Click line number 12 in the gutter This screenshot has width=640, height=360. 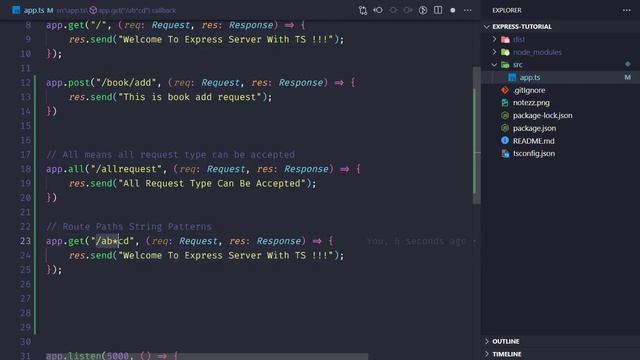click(x=25, y=82)
